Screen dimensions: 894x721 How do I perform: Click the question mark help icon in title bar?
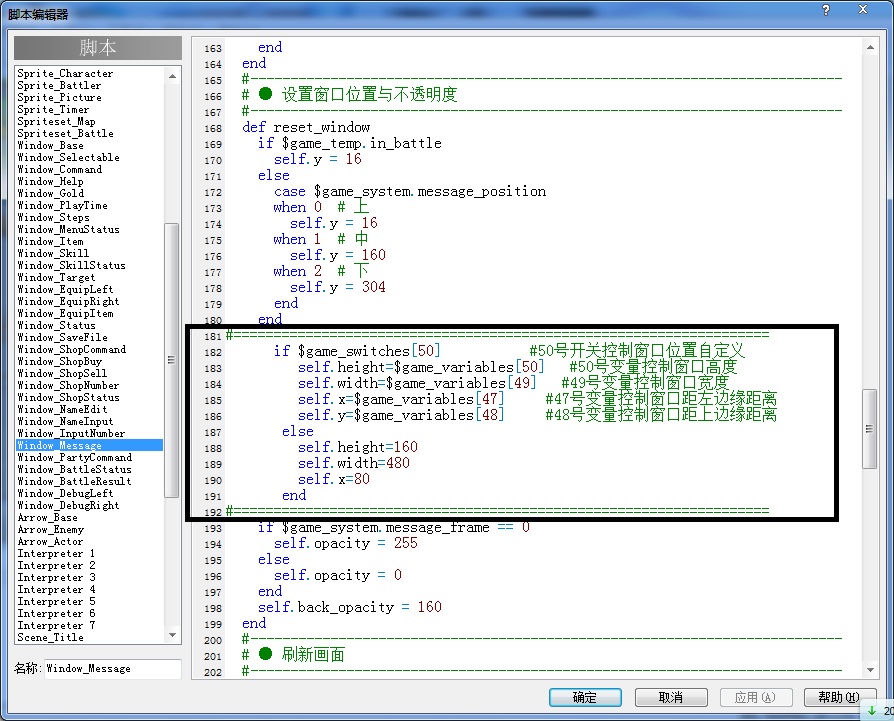click(826, 10)
